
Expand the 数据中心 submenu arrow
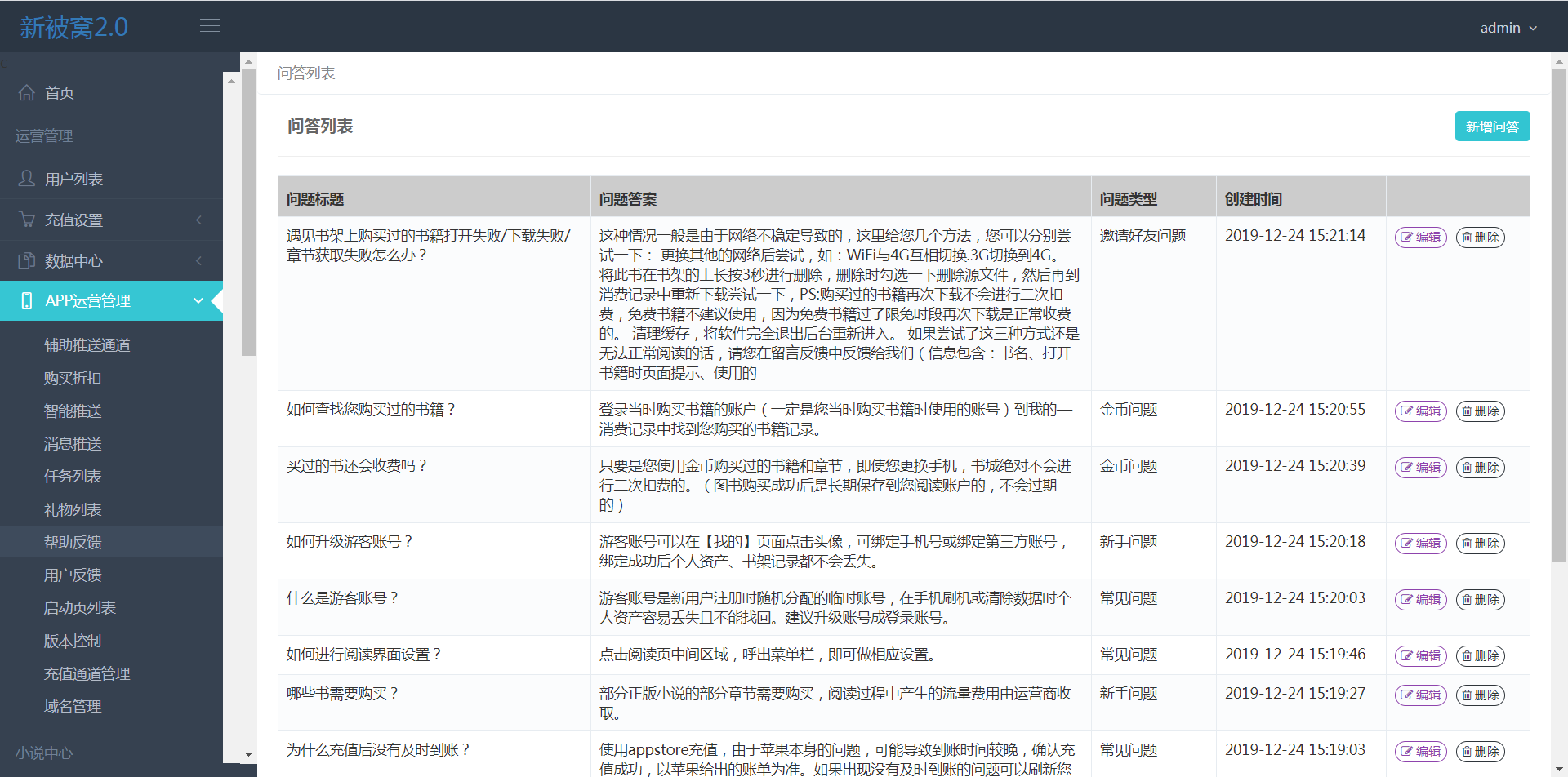(x=198, y=261)
